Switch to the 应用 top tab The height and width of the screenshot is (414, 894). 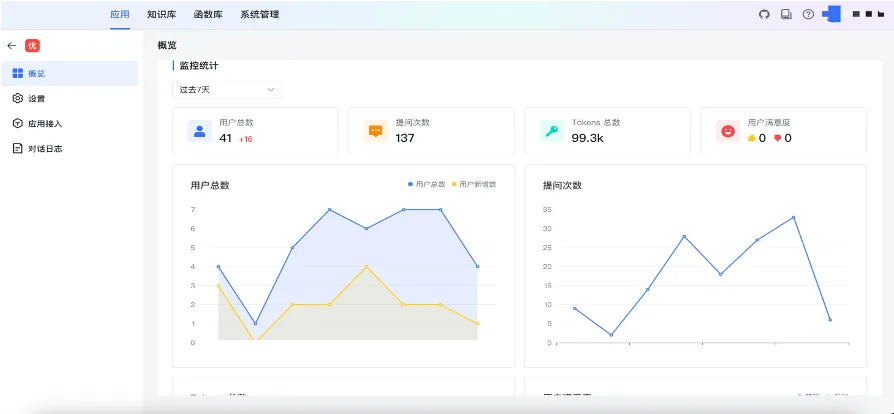[120, 15]
